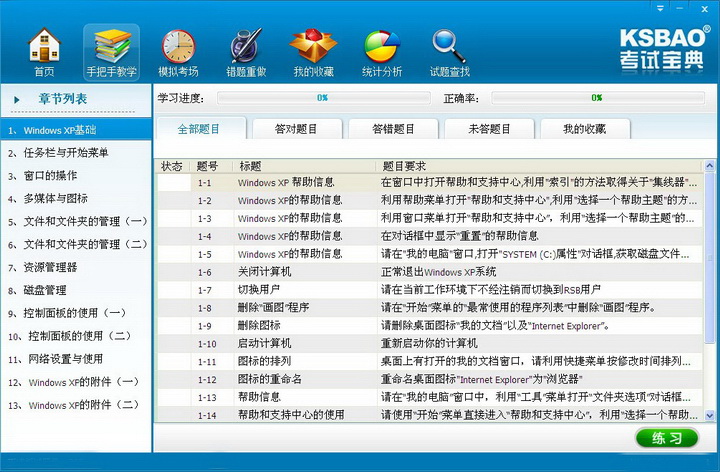Open 统计分析 pie chart icon

(382, 52)
